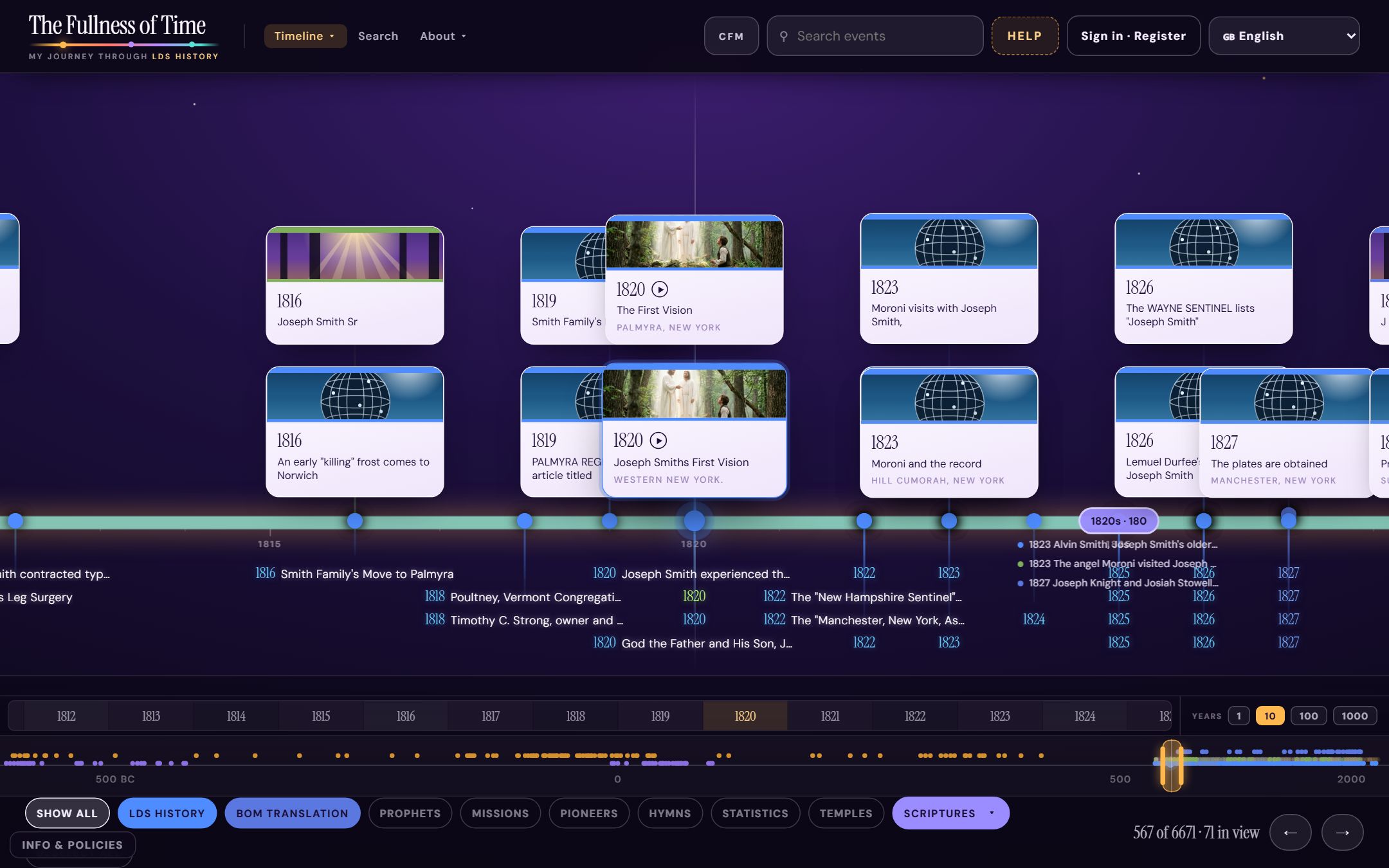Open The Fullness of Time home logo
The image size is (1389, 868).
tap(123, 37)
